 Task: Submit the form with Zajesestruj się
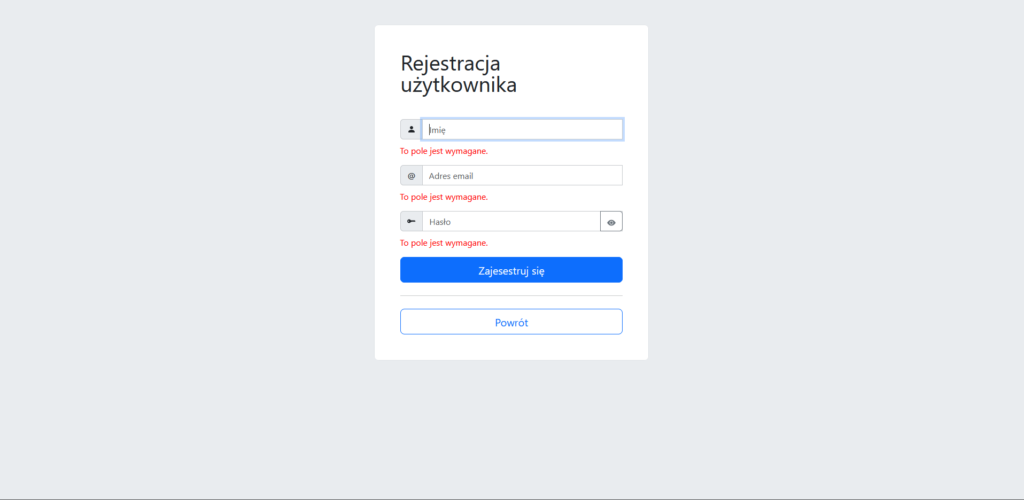pos(511,270)
